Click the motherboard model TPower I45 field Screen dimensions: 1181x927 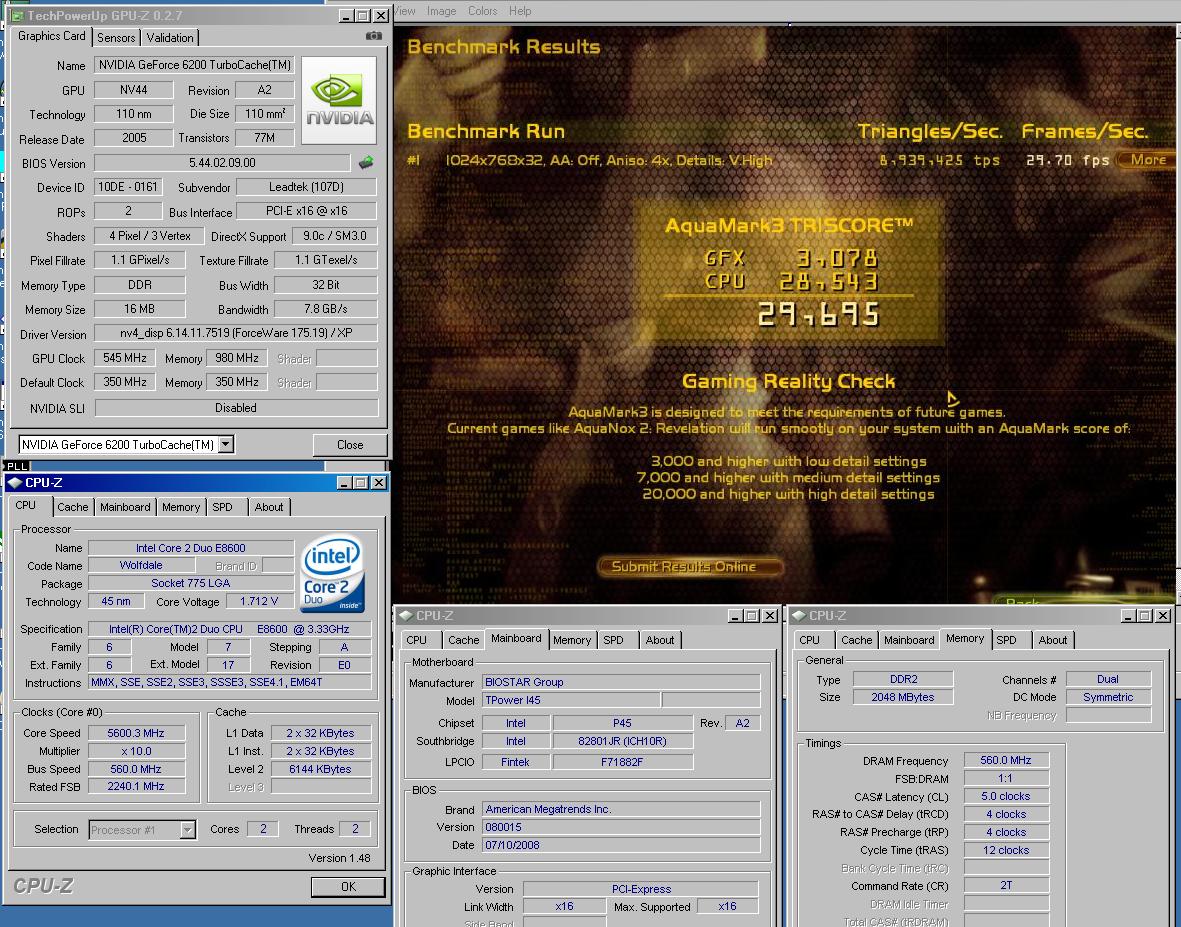point(572,700)
